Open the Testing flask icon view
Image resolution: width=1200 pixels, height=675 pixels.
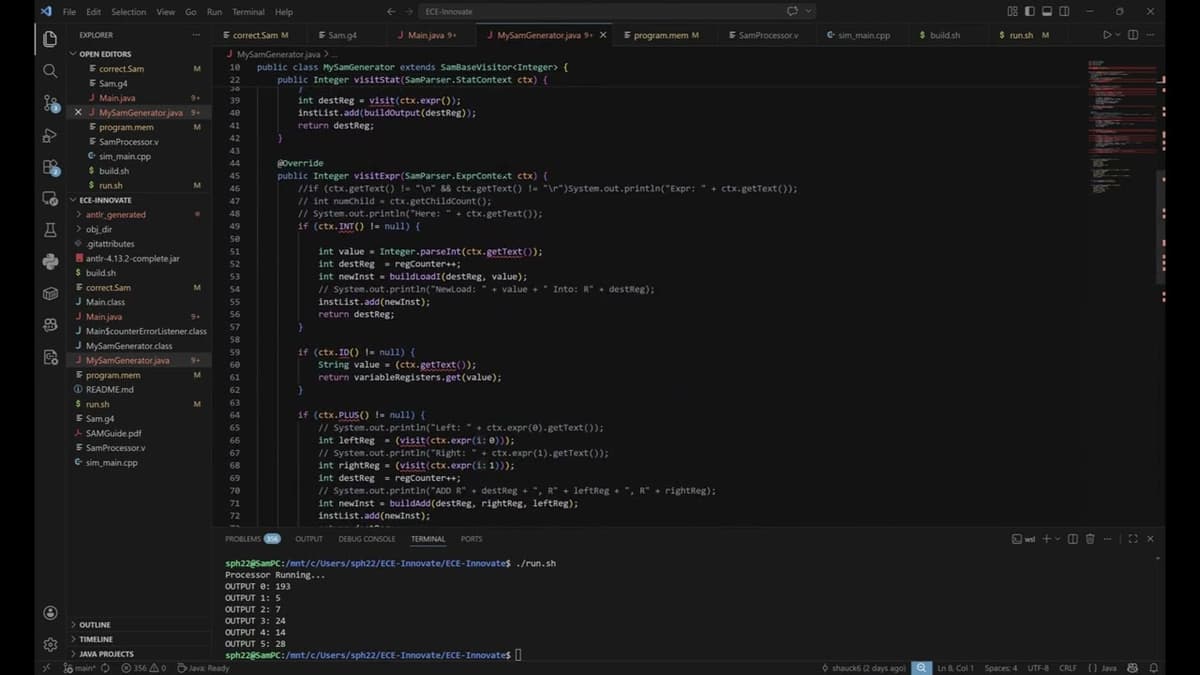pos(50,230)
